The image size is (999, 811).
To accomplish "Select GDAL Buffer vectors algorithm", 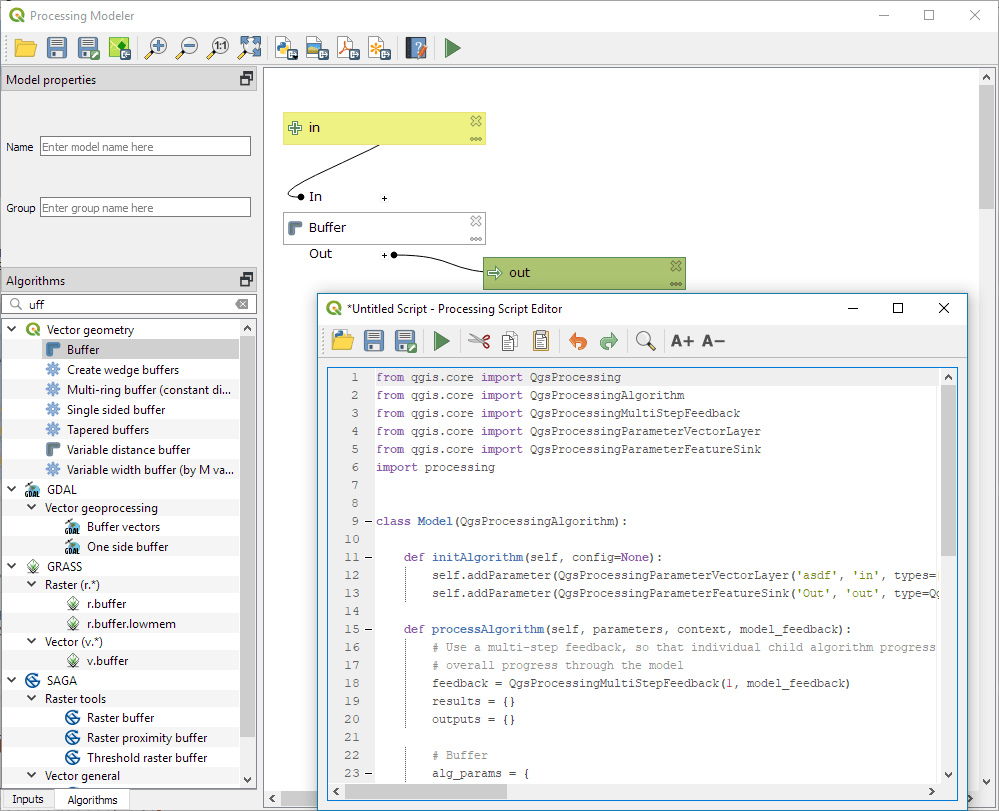I will (x=123, y=527).
